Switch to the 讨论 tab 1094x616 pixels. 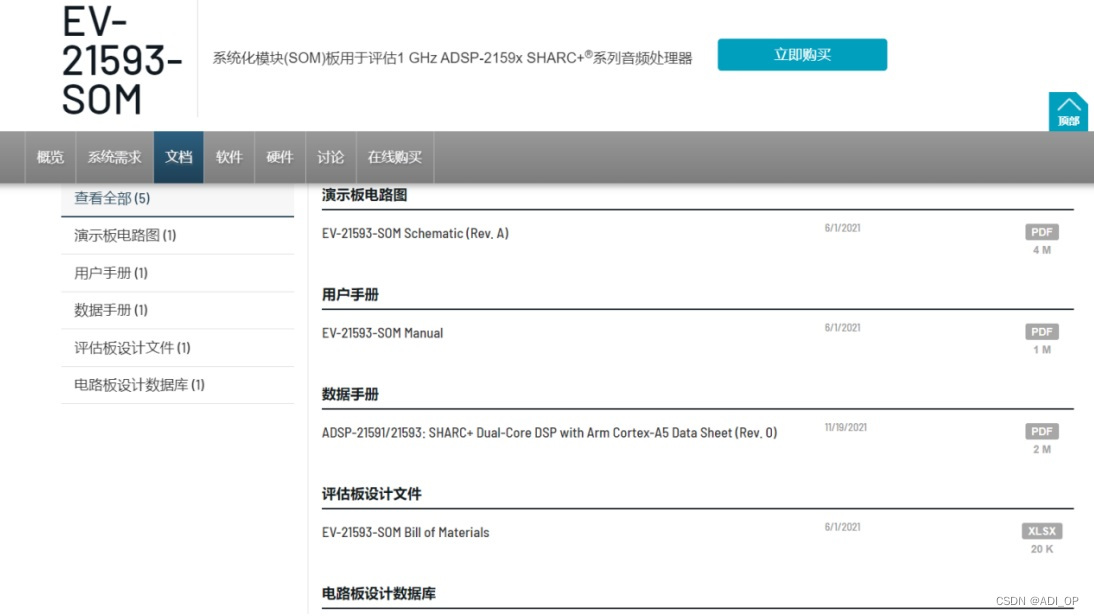click(x=331, y=157)
